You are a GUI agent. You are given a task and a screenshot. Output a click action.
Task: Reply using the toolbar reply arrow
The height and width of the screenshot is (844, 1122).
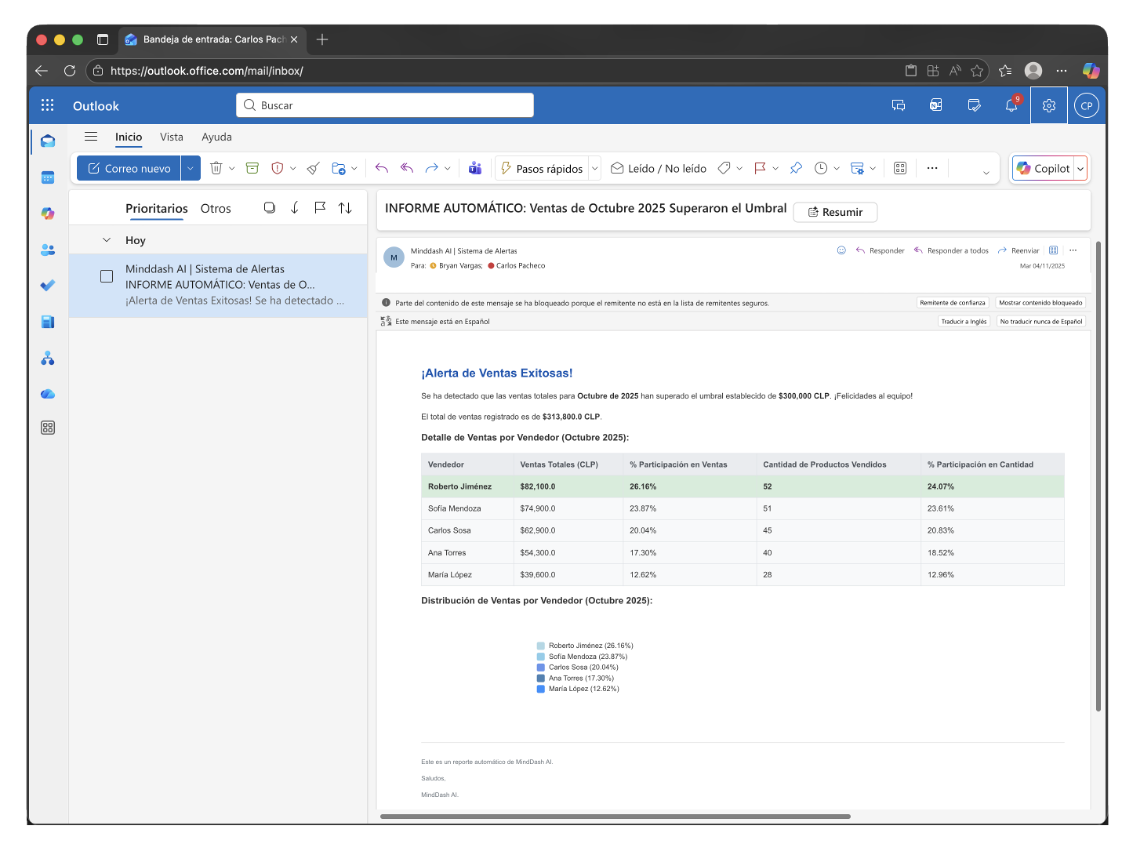tap(381, 168)
